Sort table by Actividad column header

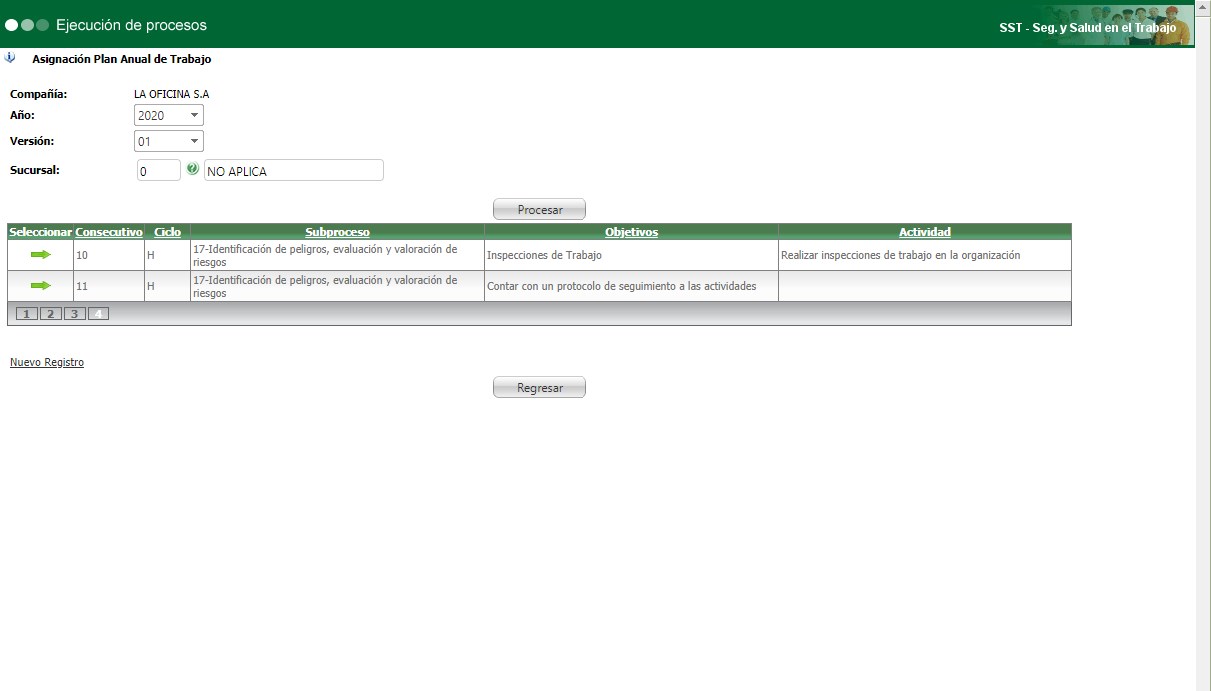click(924, 232)
